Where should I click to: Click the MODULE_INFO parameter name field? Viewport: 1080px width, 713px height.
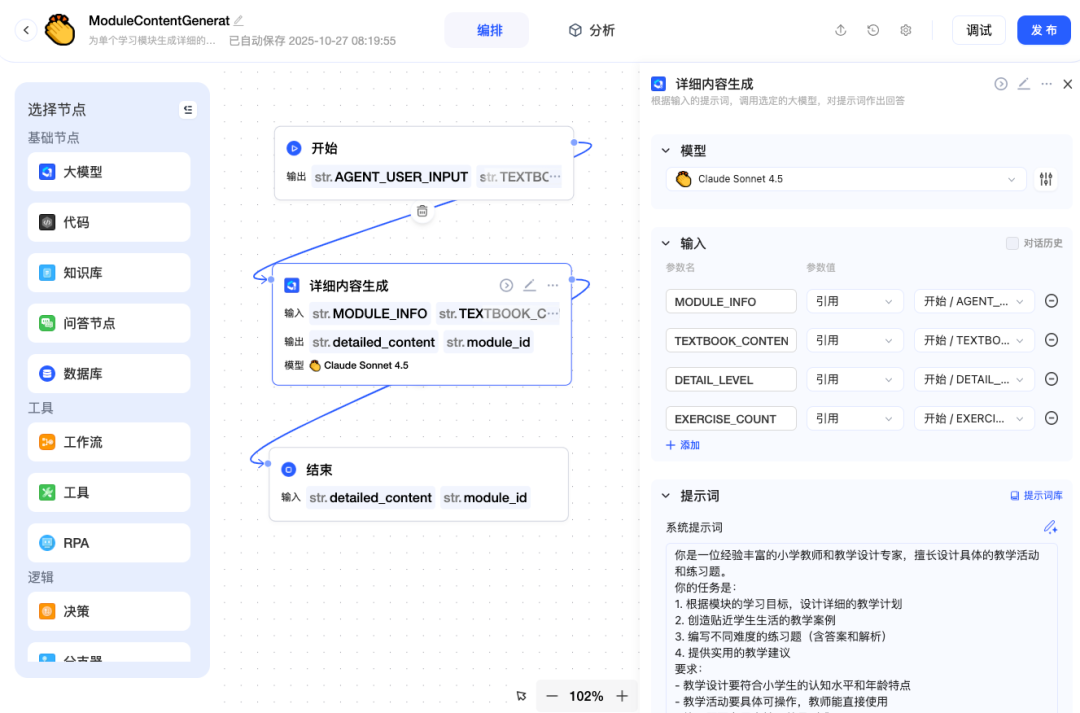coord(731,301)
